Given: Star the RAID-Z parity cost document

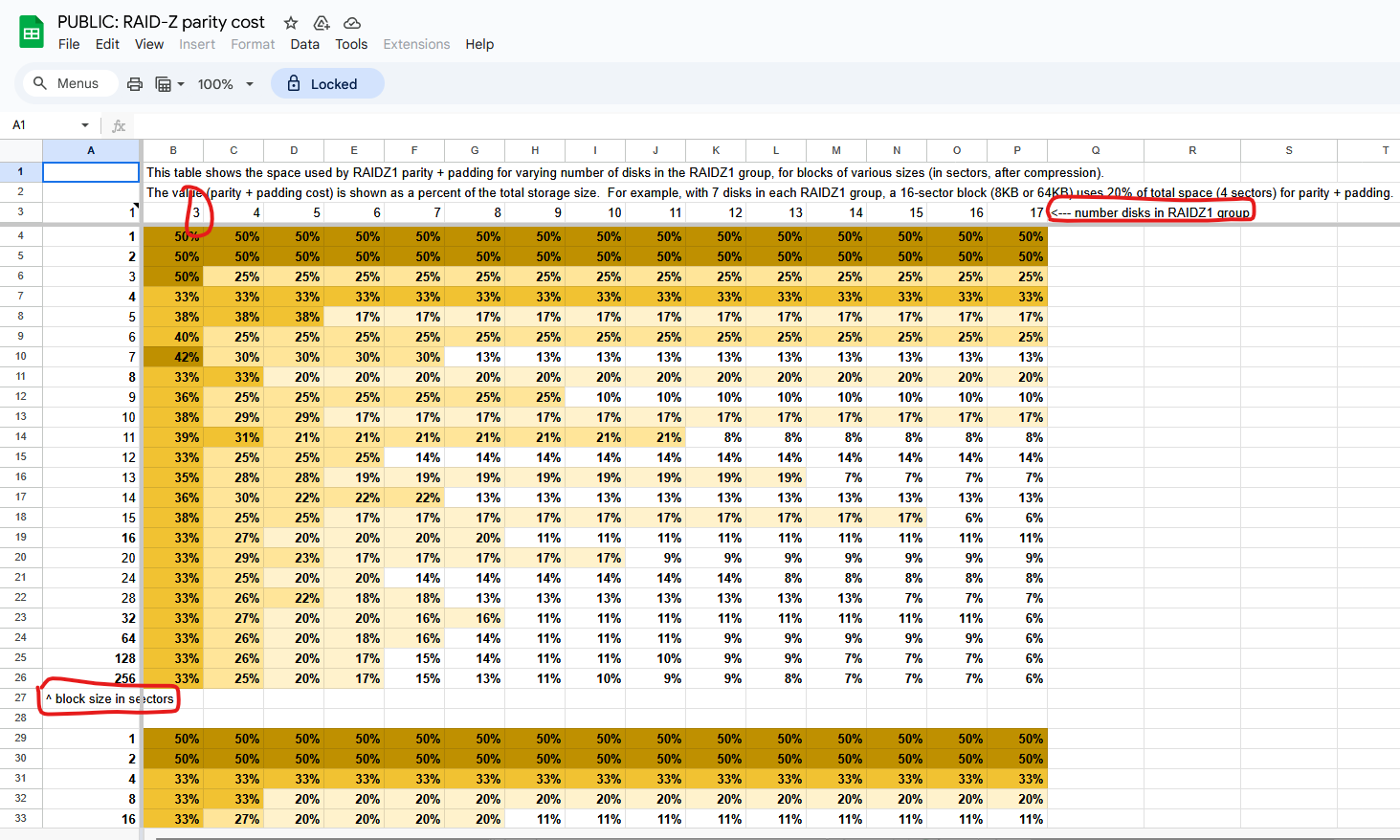Looking at the screenshot, I should pos(291,23).
